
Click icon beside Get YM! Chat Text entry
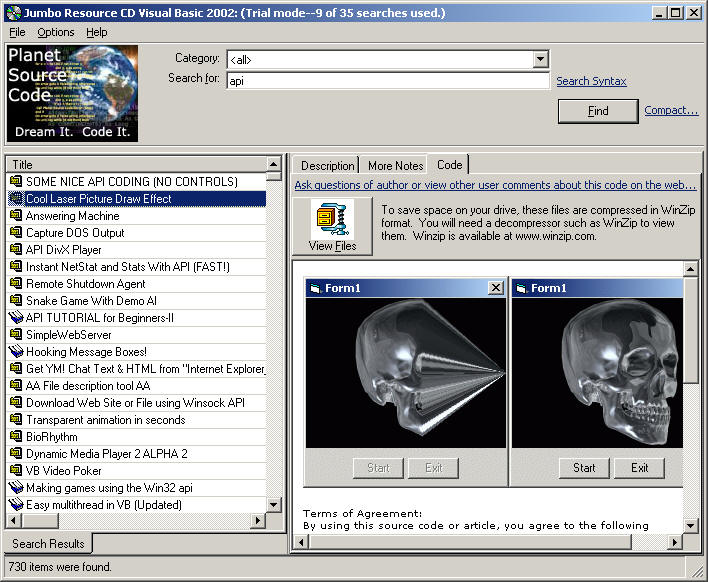15,368
